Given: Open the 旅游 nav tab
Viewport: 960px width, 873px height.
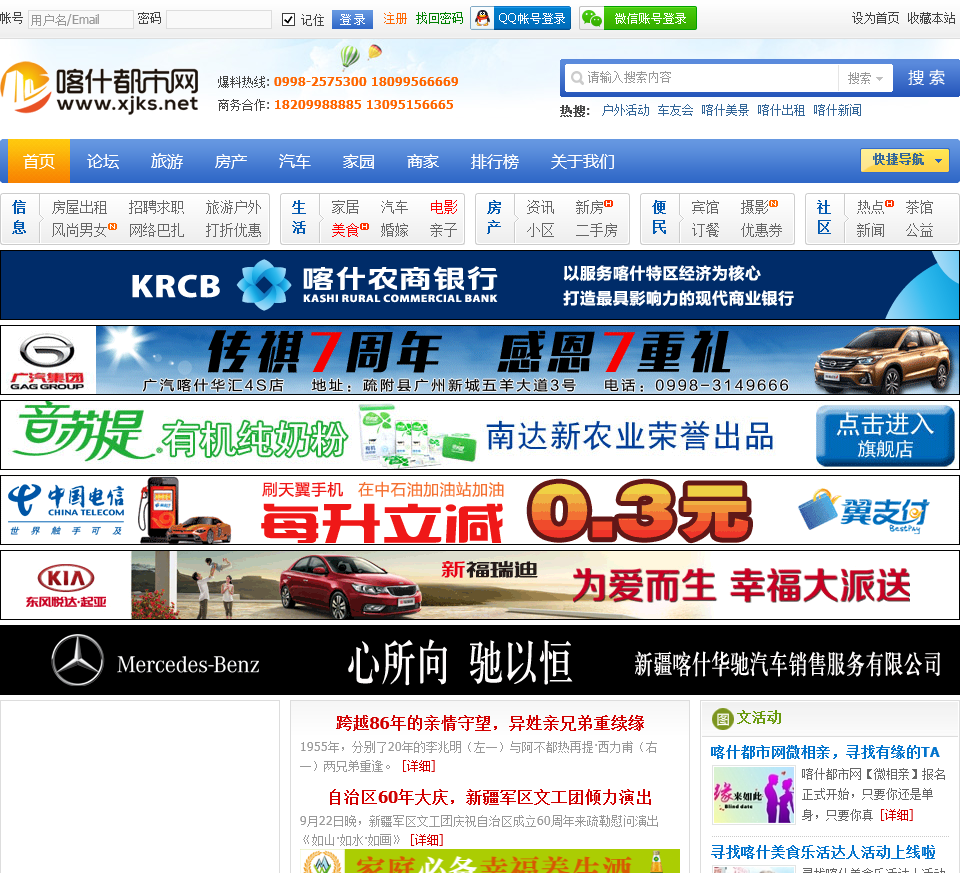Looking at the screenshot, I should coord(167,161).
